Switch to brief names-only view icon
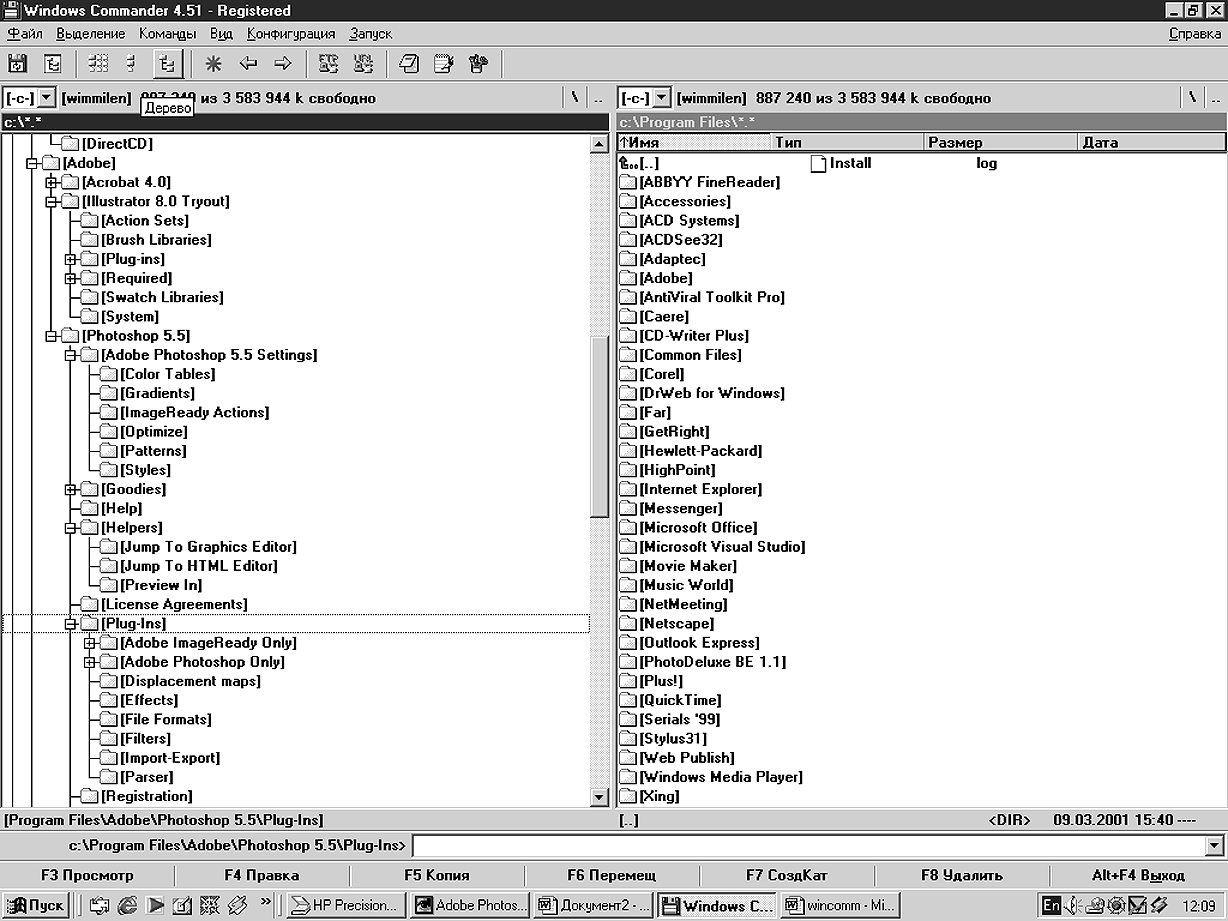 [x=98, y=64]
